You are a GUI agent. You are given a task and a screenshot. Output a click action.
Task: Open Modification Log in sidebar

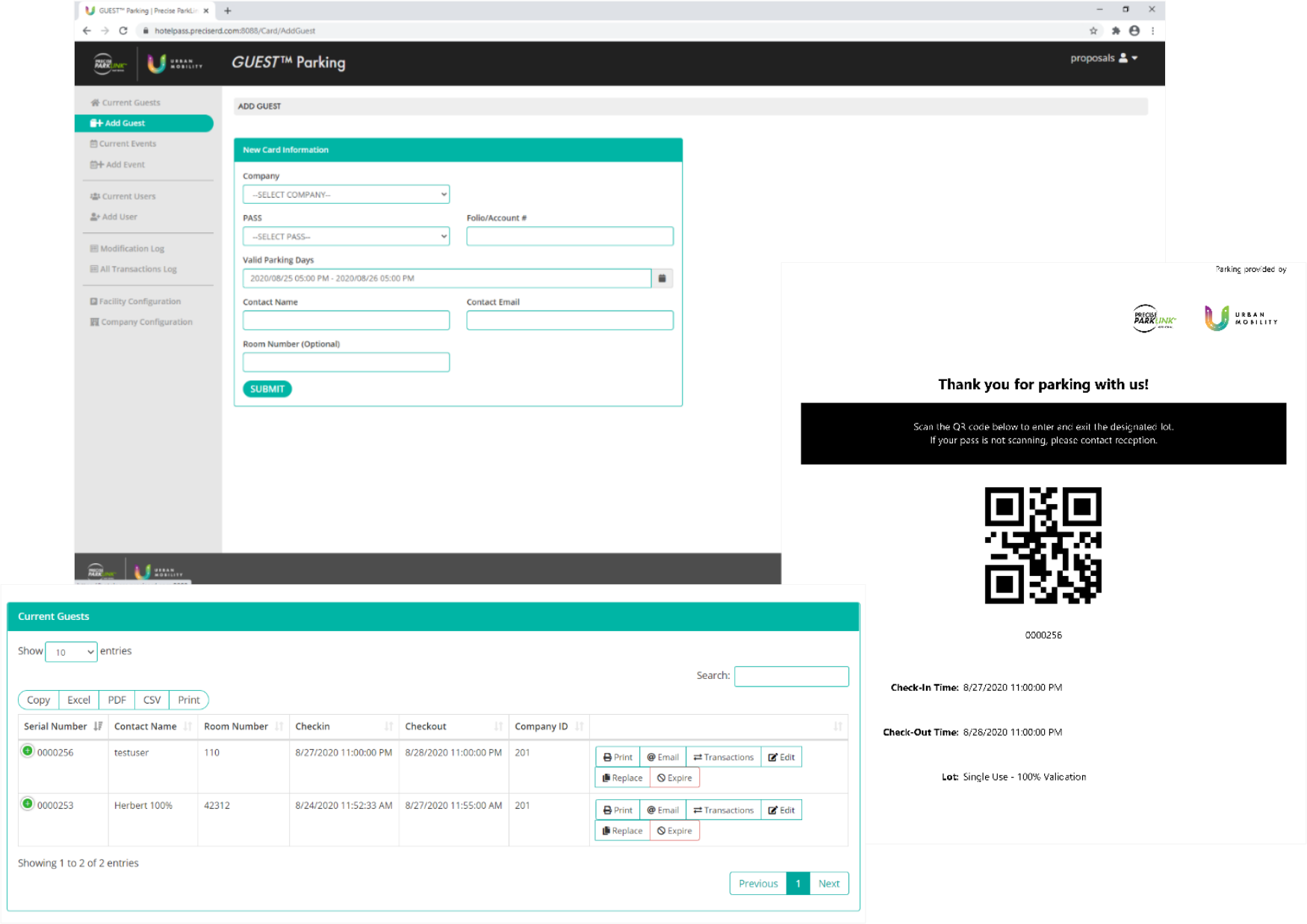point(127,249)
